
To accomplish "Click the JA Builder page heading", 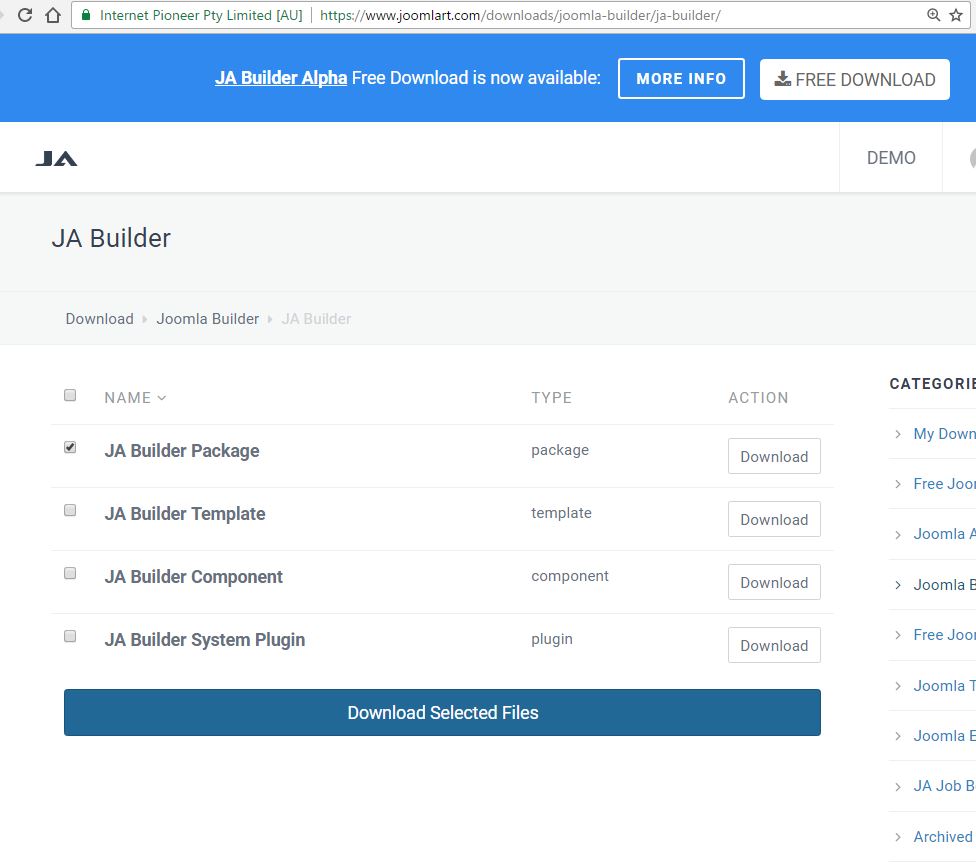I will click(111, 238).
